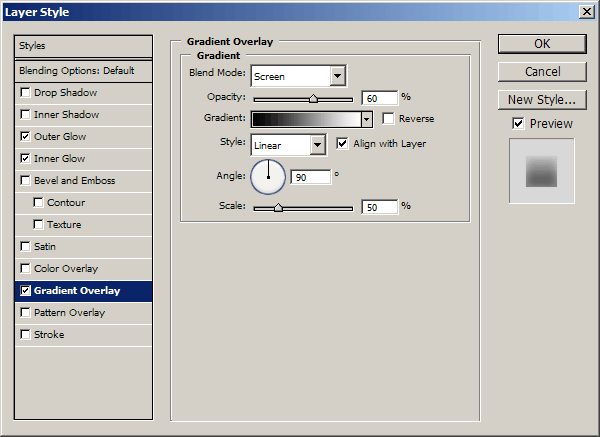Open the Blend Mode dropdown
This screenshot has height=437, width=600.
point(337,76)
